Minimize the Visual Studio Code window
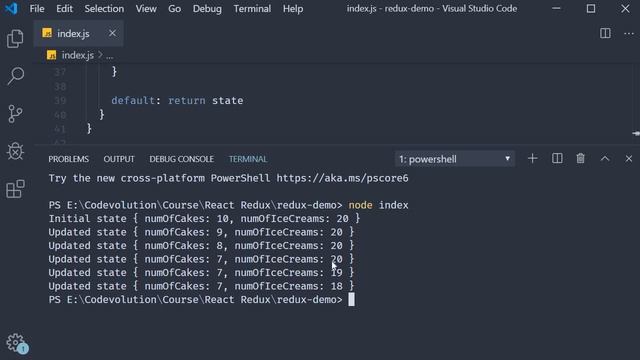The height and width of the screenshot is (360, 640). tap(556, 9)
